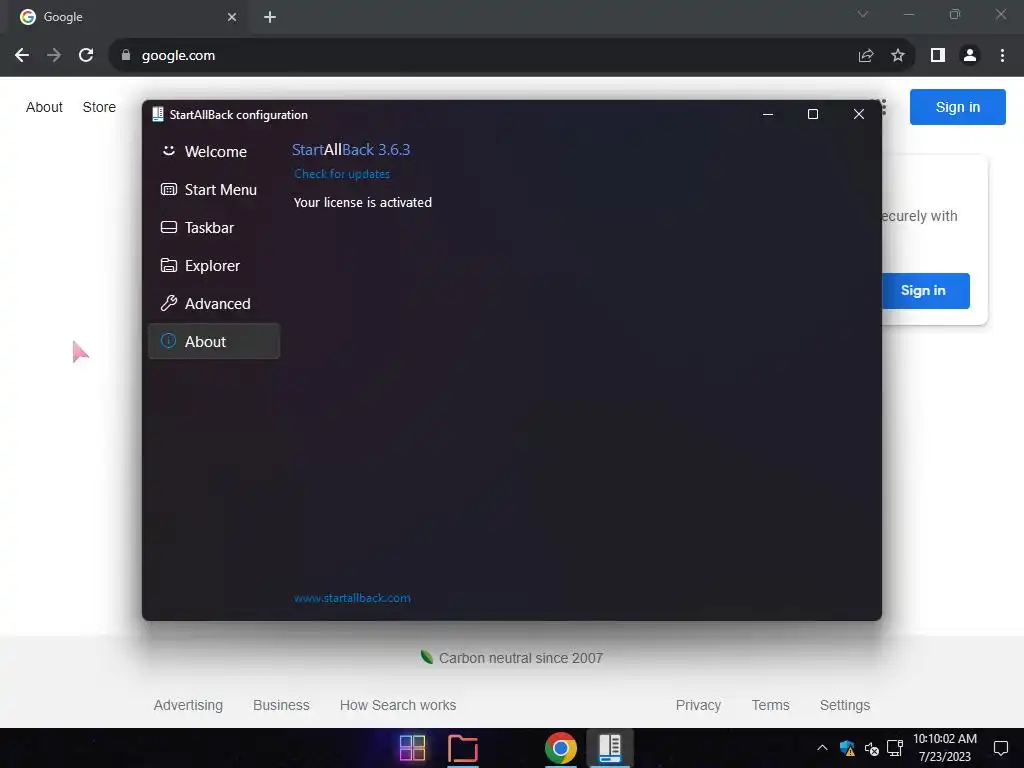Click the Advanced wrench icon
1024x768 pixels.
168,303
